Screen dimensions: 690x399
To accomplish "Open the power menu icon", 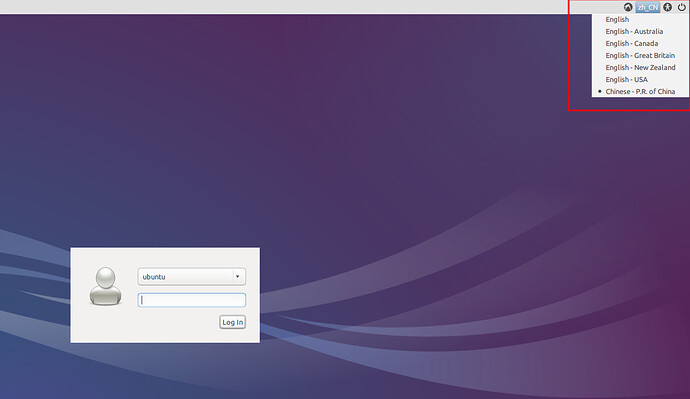I will pyautogui.click(x=681, y=7).
